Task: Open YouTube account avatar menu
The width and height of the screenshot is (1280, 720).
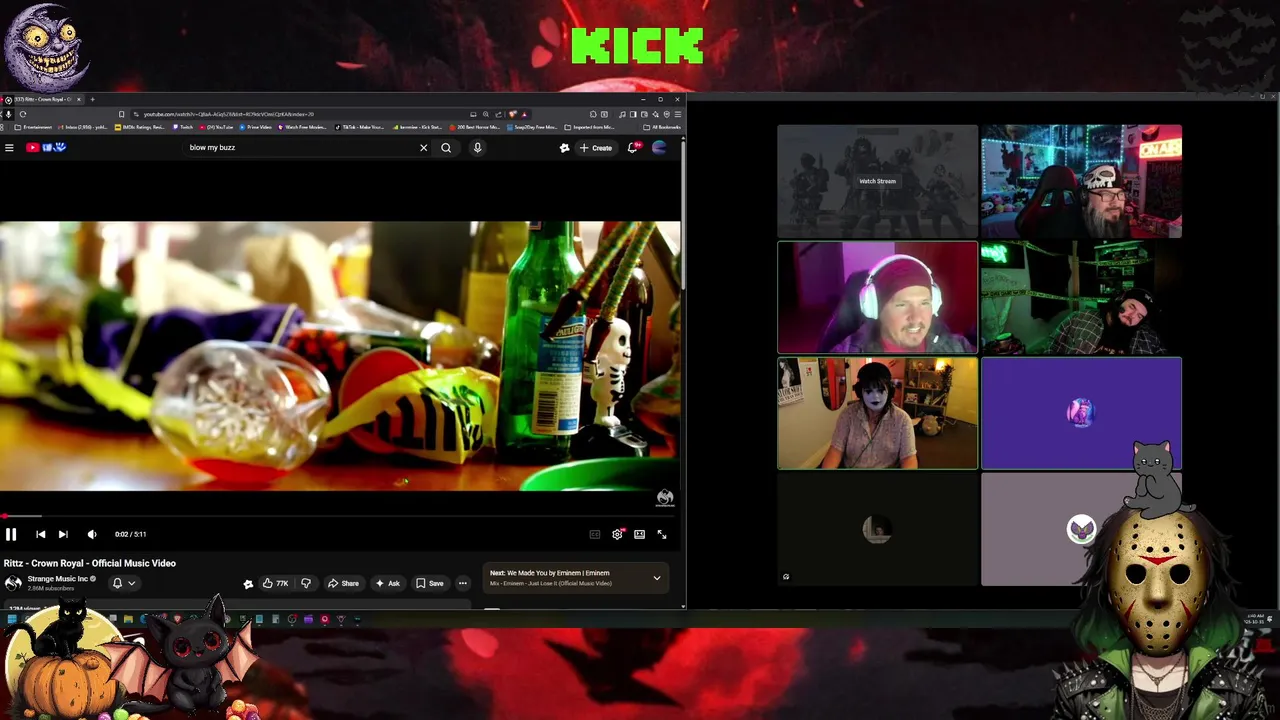Action: (x=659, y=148)
